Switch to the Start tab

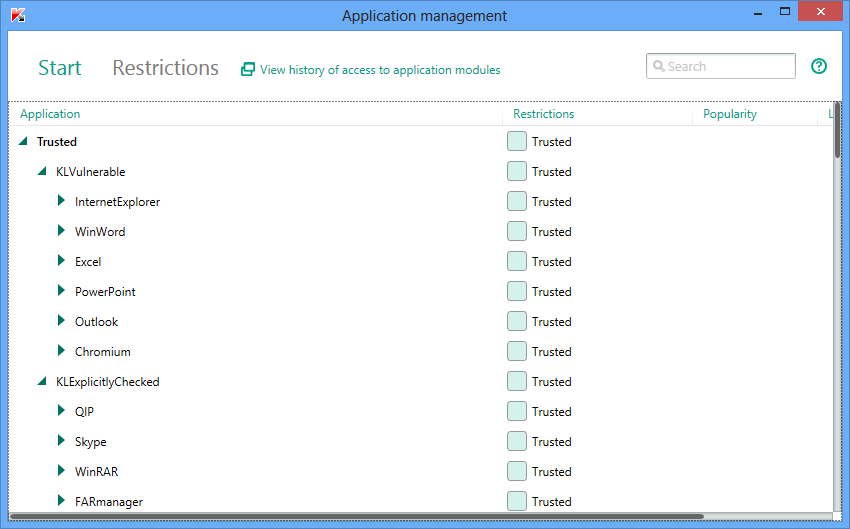[x=60, y=68]
